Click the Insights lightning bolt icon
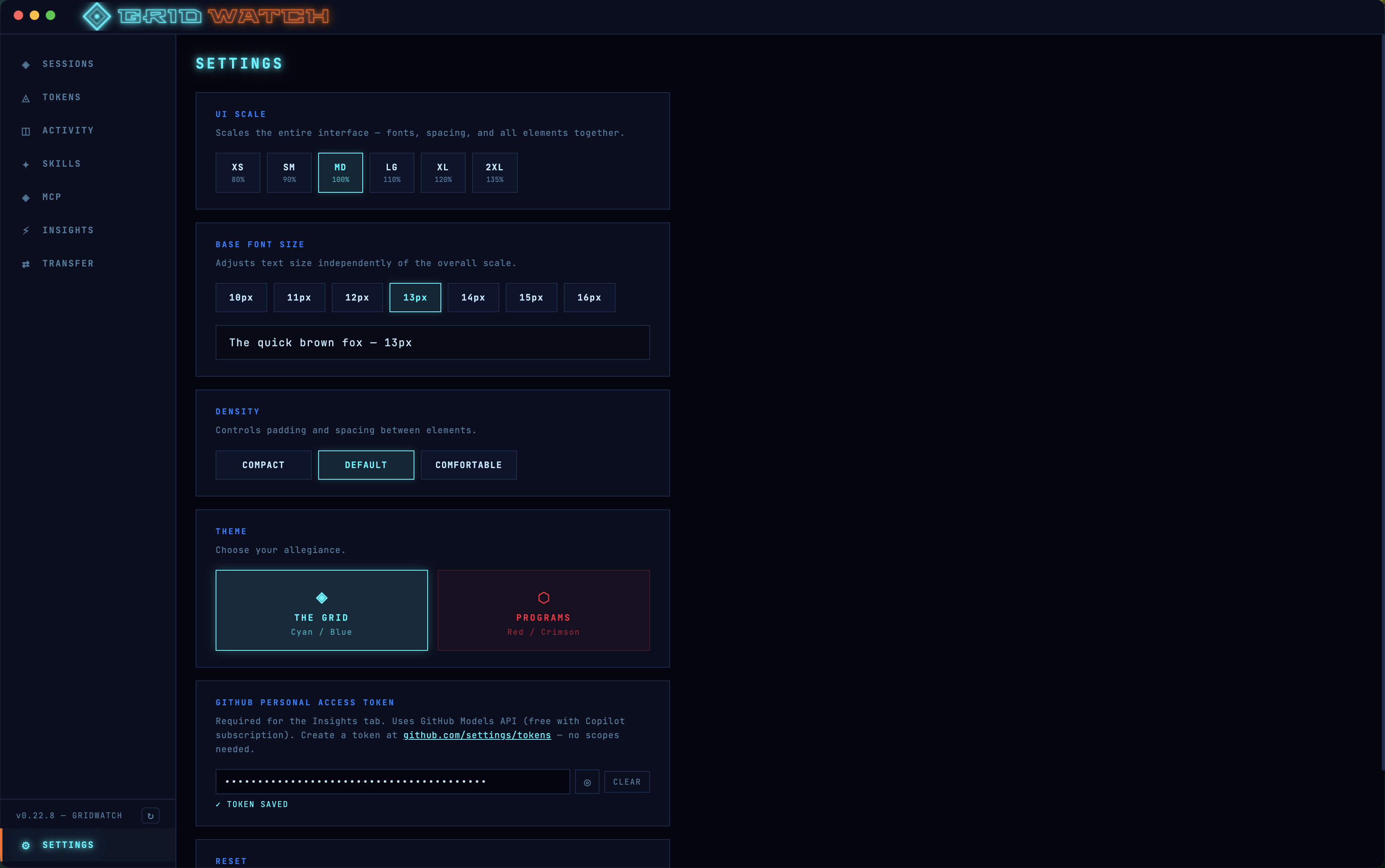The image size is (1385, 868). [26, 231]
